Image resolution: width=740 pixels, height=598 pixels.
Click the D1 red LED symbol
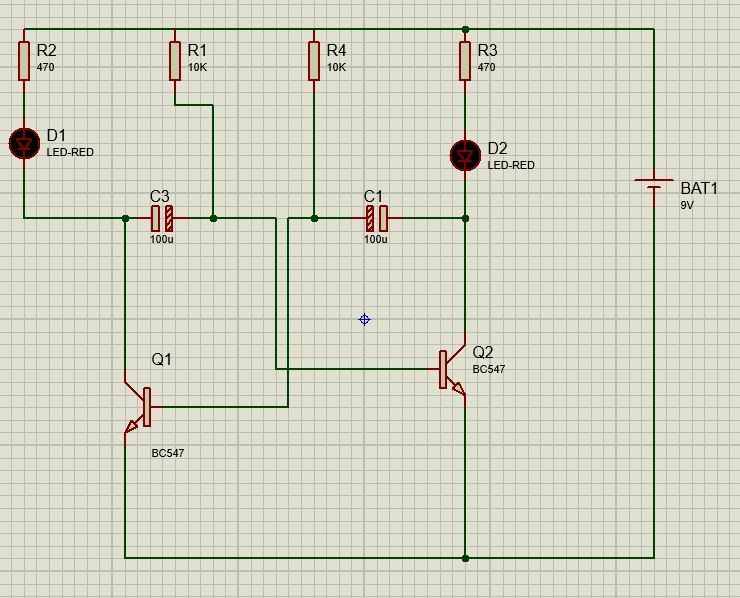coord(25,143)
